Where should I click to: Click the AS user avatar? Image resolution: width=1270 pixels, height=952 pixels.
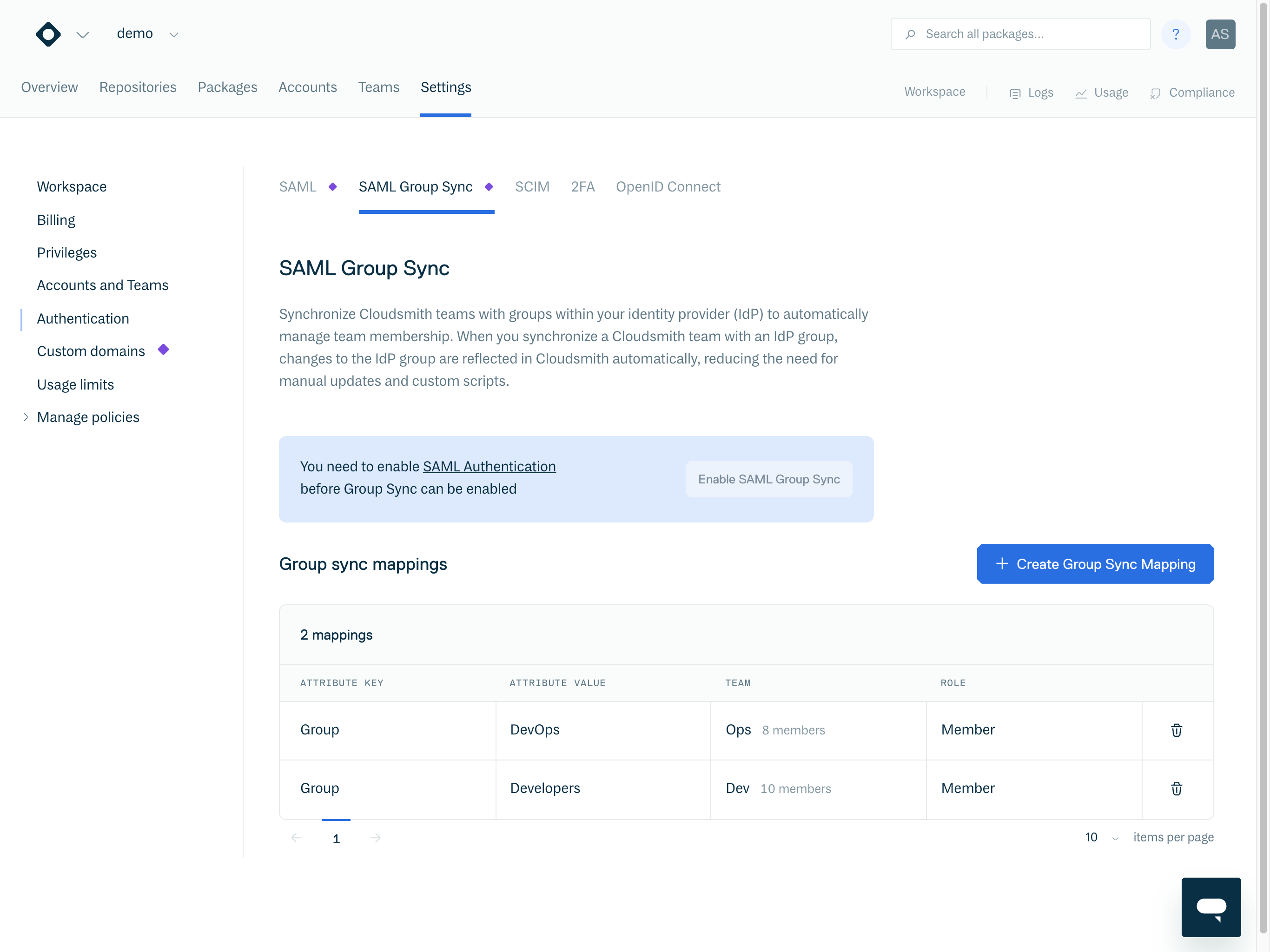[x=1219, y=34]
